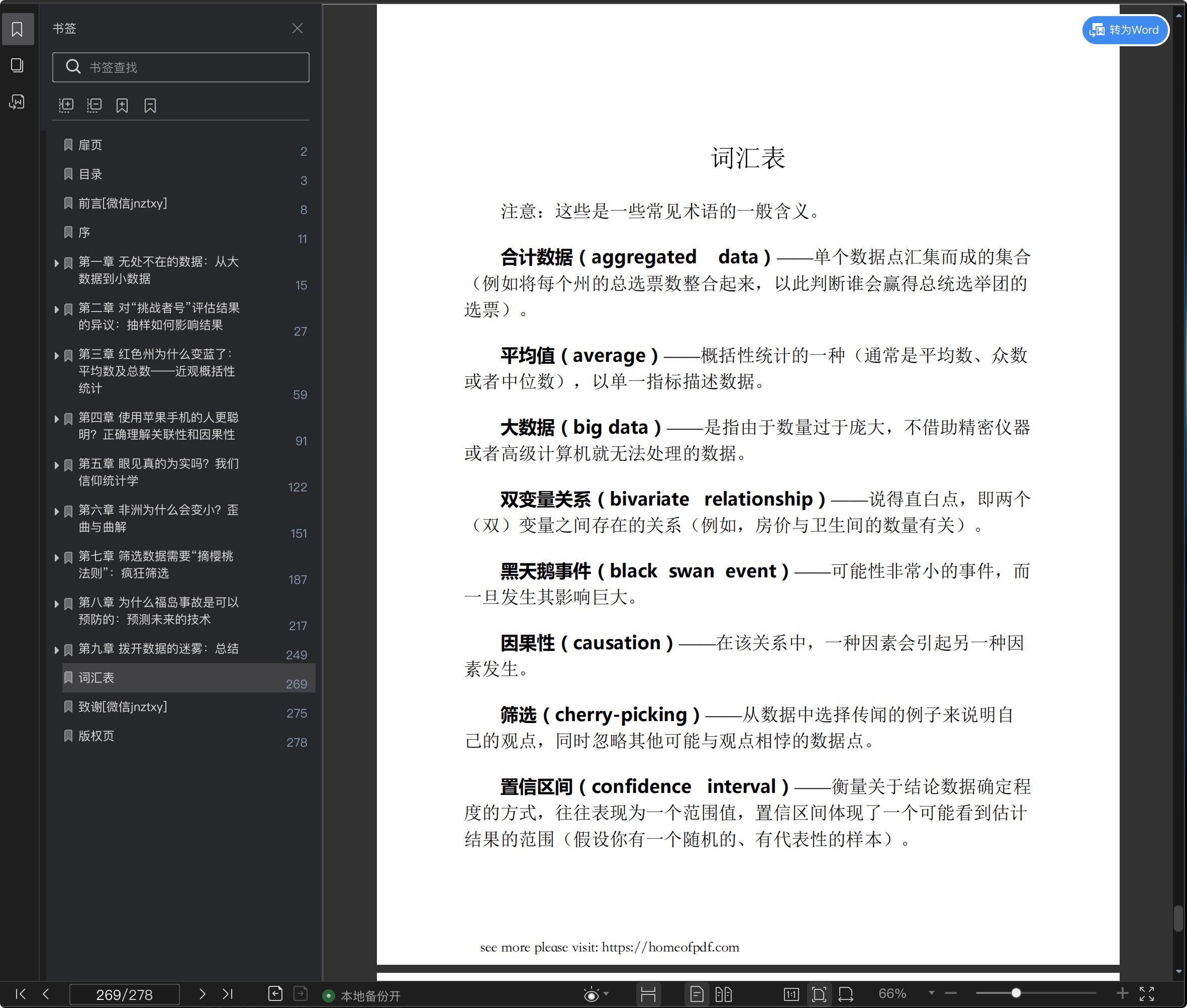The image size is (1187, 1008).
Task: Click the bookmark search field
Action: click(x=180, y=67)
